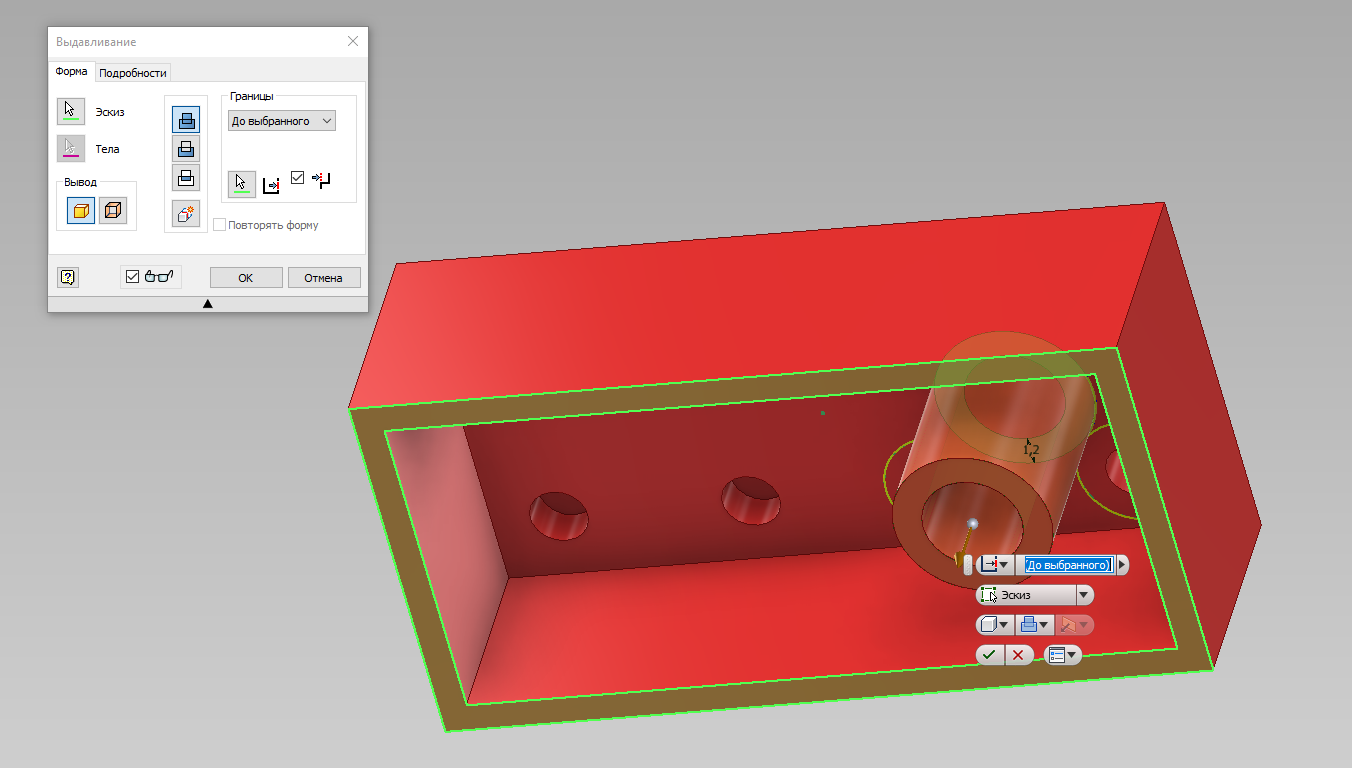
Task: Click the Отмена button
Action: point(324,278)
